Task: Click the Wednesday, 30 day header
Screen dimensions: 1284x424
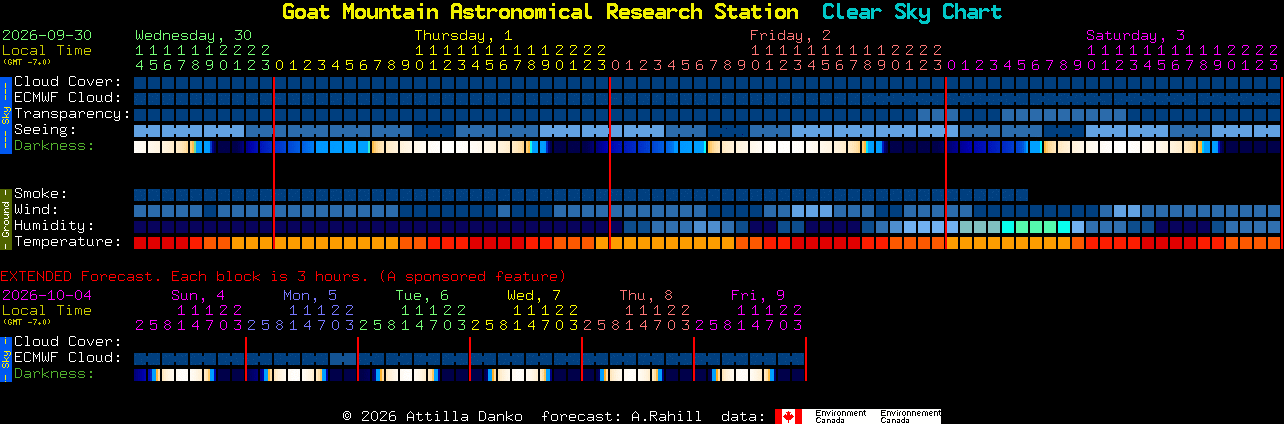Action: (193, 35)
